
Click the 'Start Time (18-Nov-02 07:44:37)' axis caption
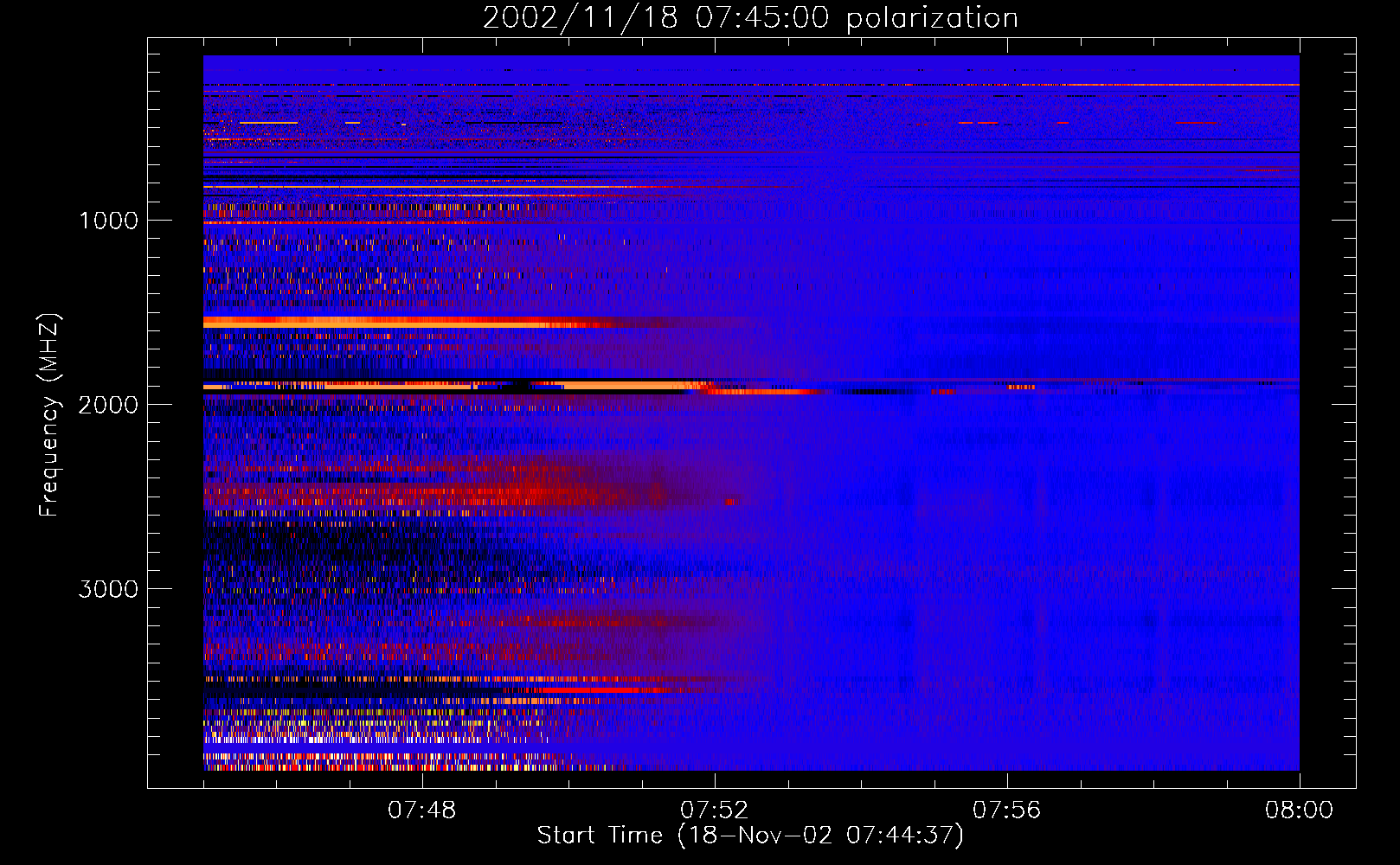750,836
